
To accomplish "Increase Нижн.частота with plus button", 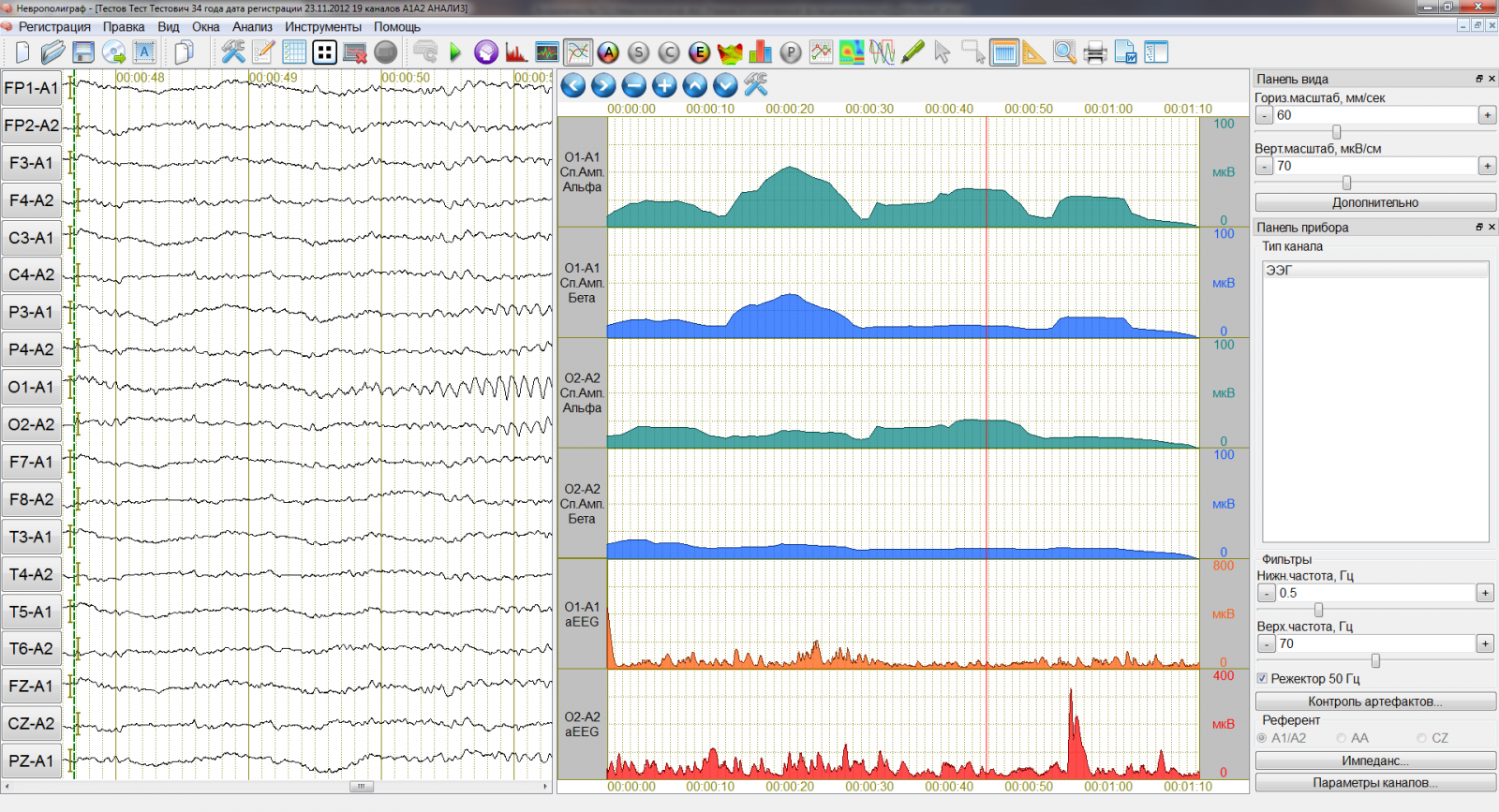I will (x=1485, y=593).
